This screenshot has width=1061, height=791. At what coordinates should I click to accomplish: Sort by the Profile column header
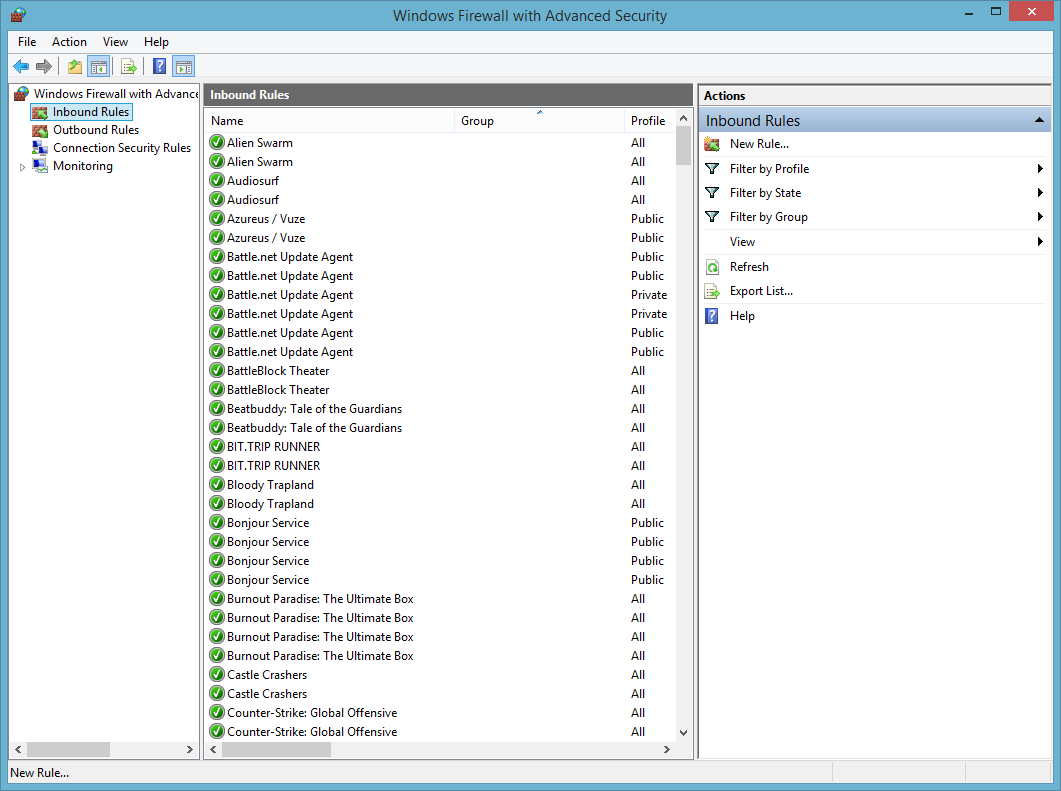(x=649, y=120)
